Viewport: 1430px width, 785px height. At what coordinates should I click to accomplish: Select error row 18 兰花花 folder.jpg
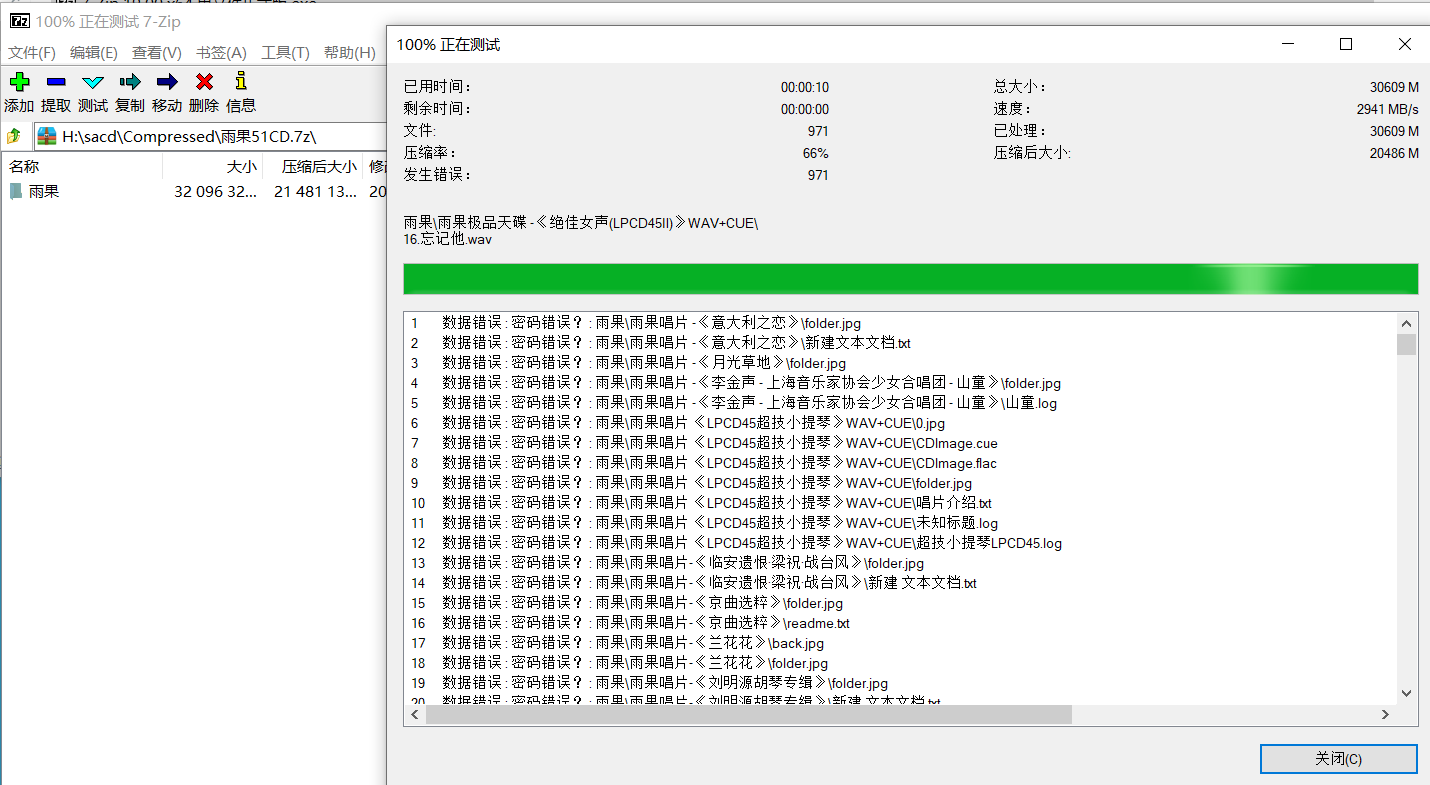[x=900, y=663]
